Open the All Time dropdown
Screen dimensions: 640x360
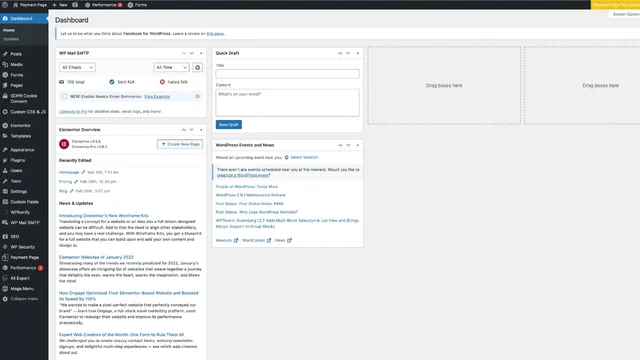171,67
